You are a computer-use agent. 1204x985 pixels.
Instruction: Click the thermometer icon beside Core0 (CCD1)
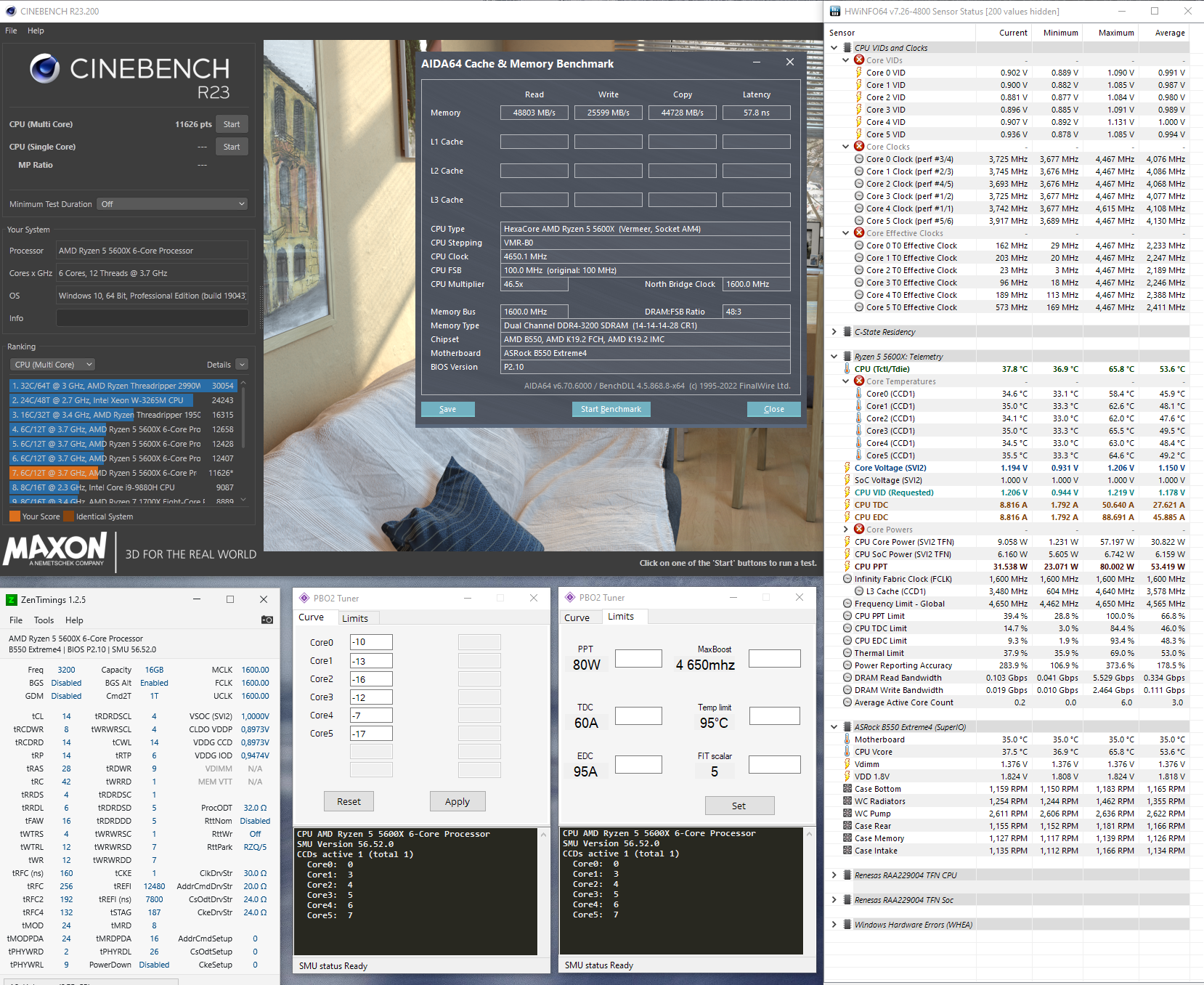[859, 394]
